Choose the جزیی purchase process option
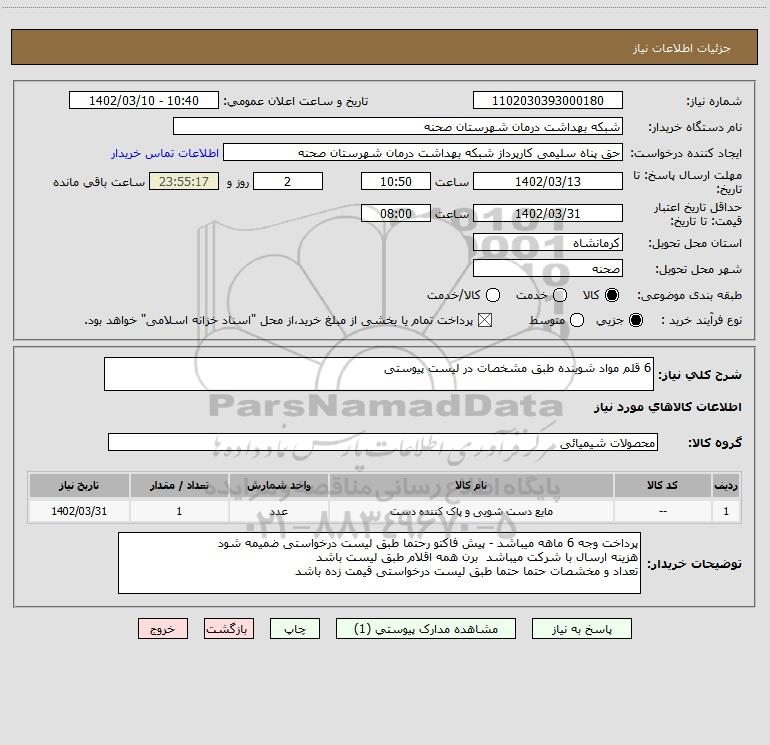Screen dimensions: 770x745 (x=635, y=320)
